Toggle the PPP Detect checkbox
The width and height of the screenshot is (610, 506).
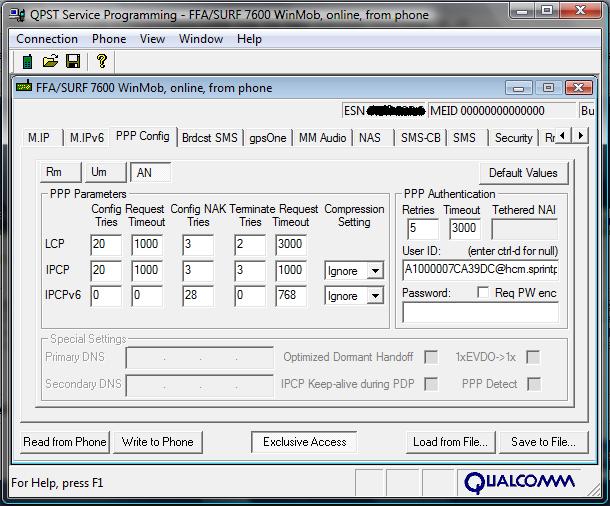534,384
